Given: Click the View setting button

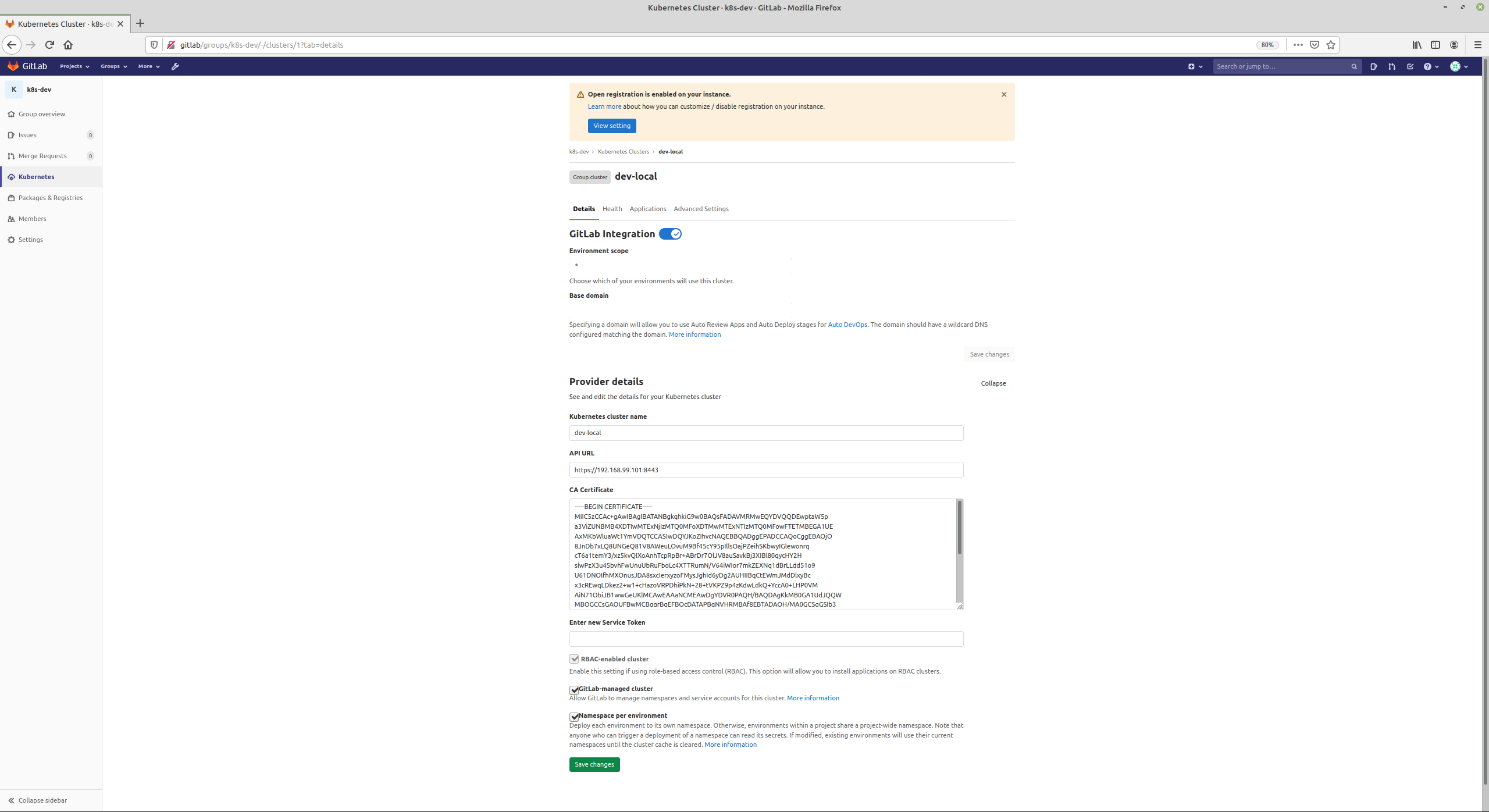Looking at the screenshot, I should coord(611,126).
